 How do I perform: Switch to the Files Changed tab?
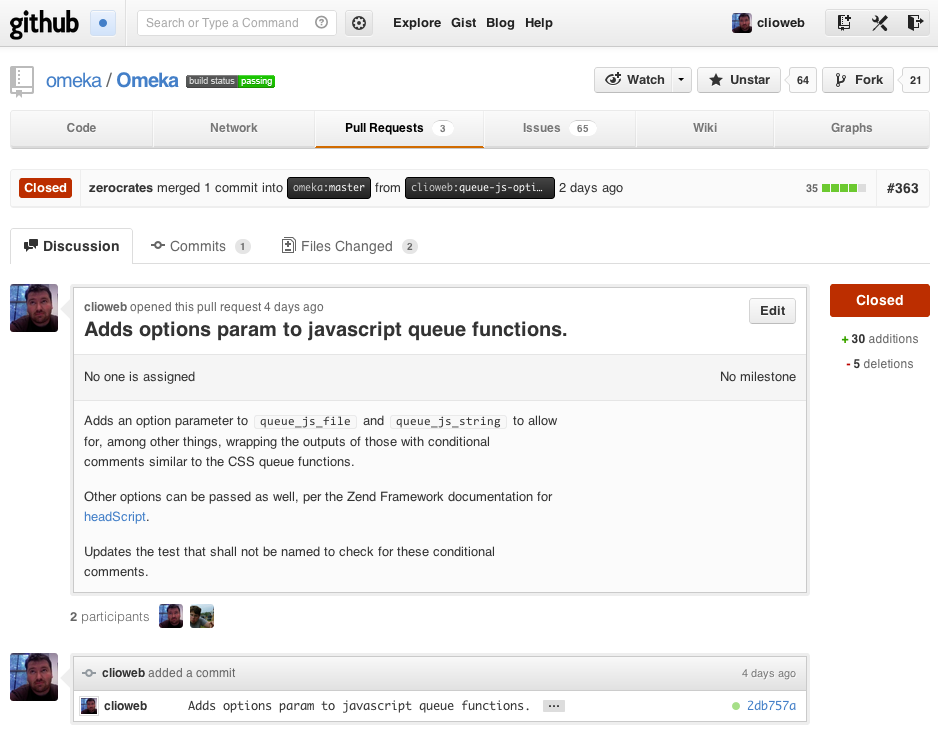pos(349,246)
